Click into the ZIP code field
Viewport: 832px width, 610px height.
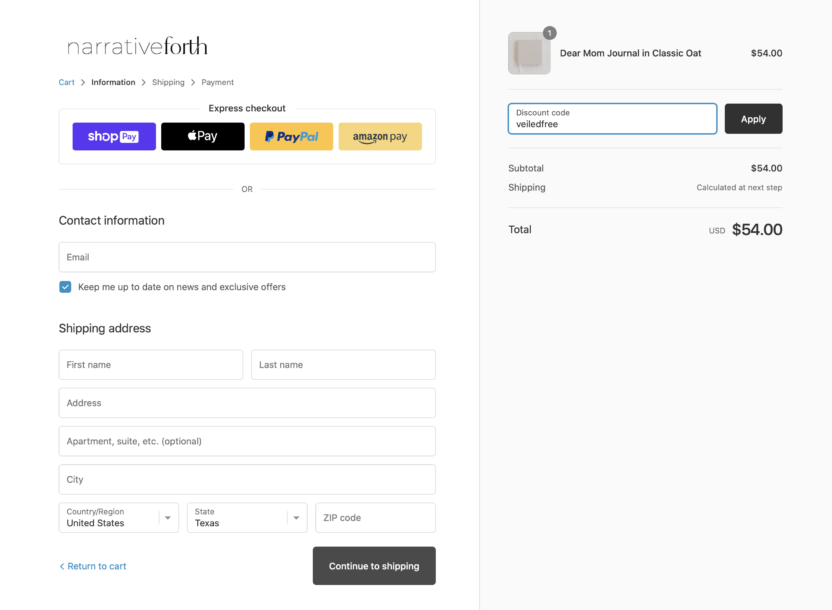click(x=376, y=518)
